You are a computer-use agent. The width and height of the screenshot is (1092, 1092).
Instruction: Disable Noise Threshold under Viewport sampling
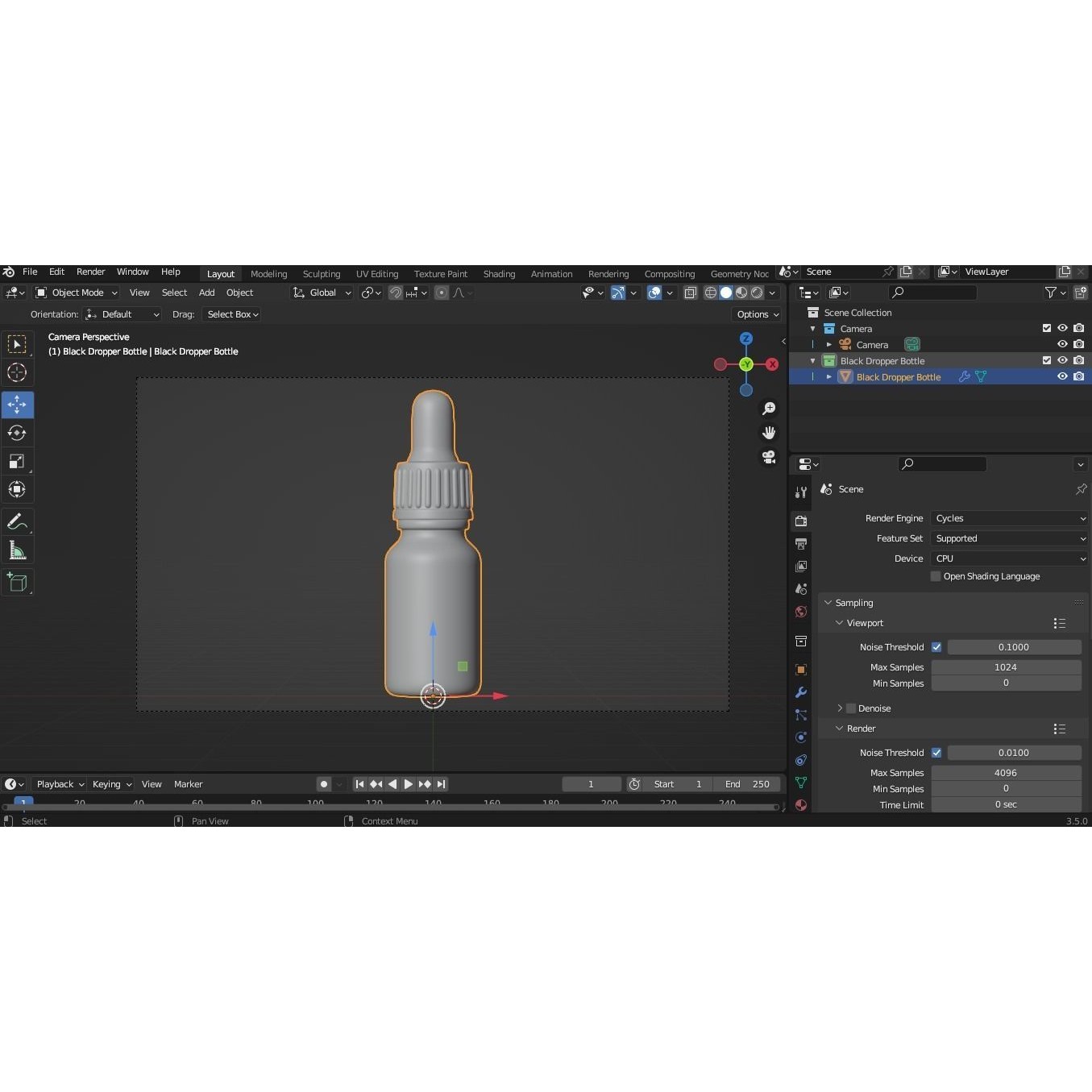point(936,646)
